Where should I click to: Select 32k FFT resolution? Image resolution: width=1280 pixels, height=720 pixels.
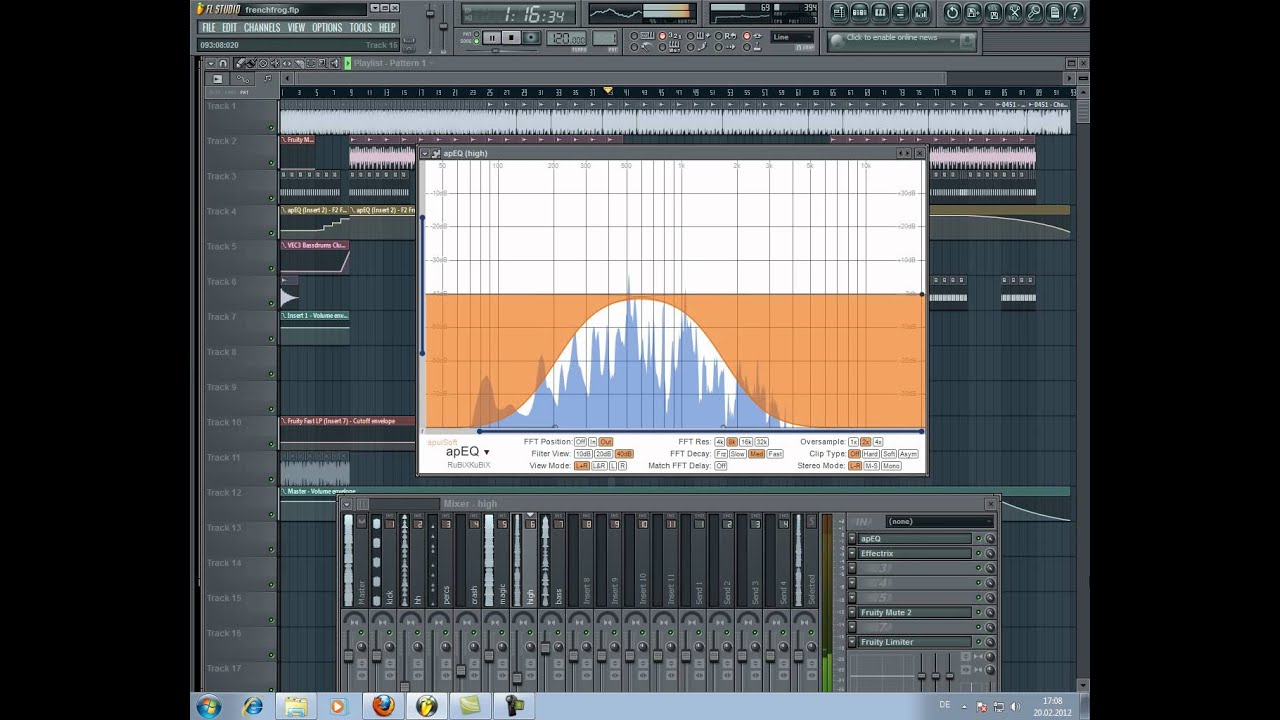coord(761,442)
